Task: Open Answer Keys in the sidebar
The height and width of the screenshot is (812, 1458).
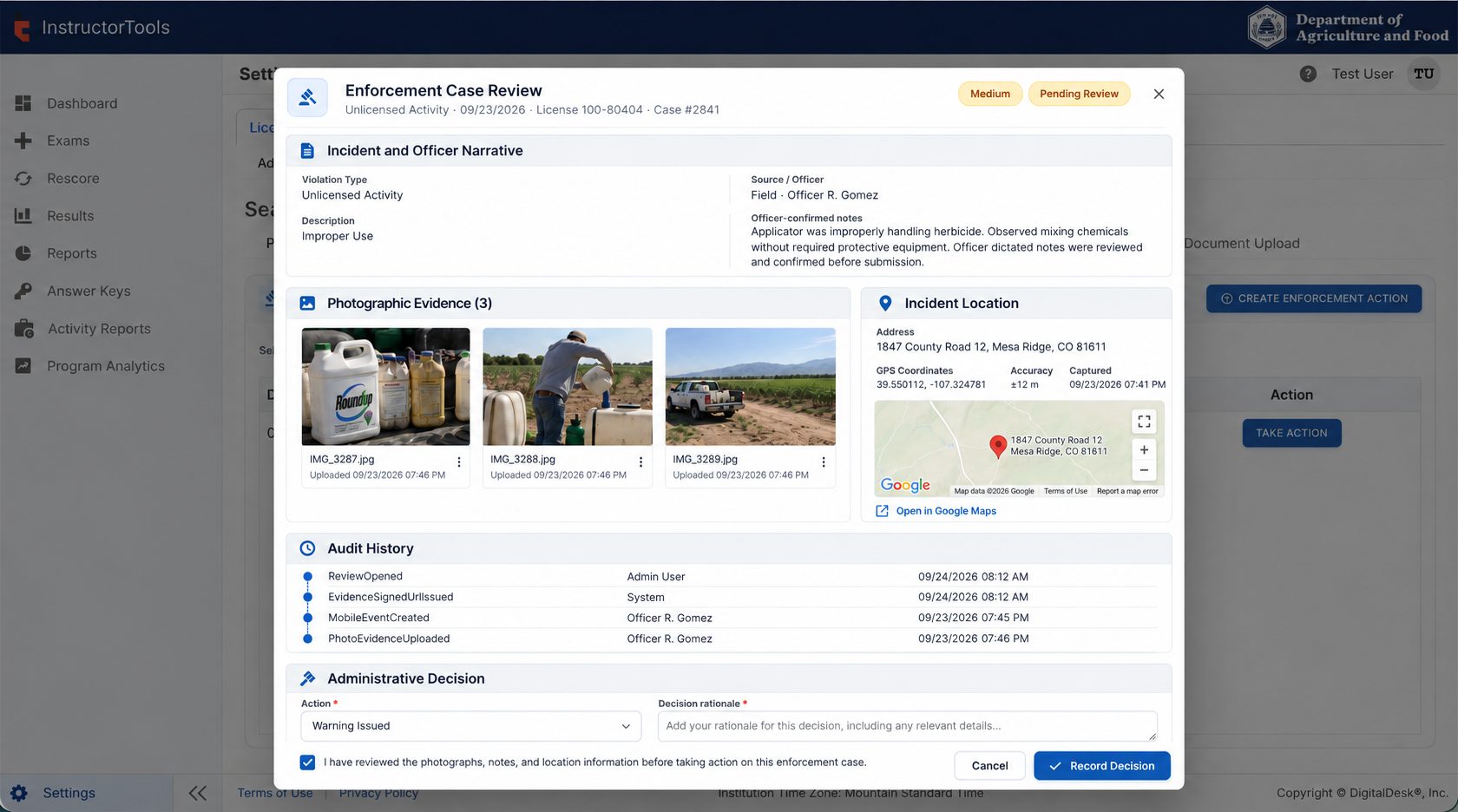Action: pyautogui.click(x=89, y=291)
